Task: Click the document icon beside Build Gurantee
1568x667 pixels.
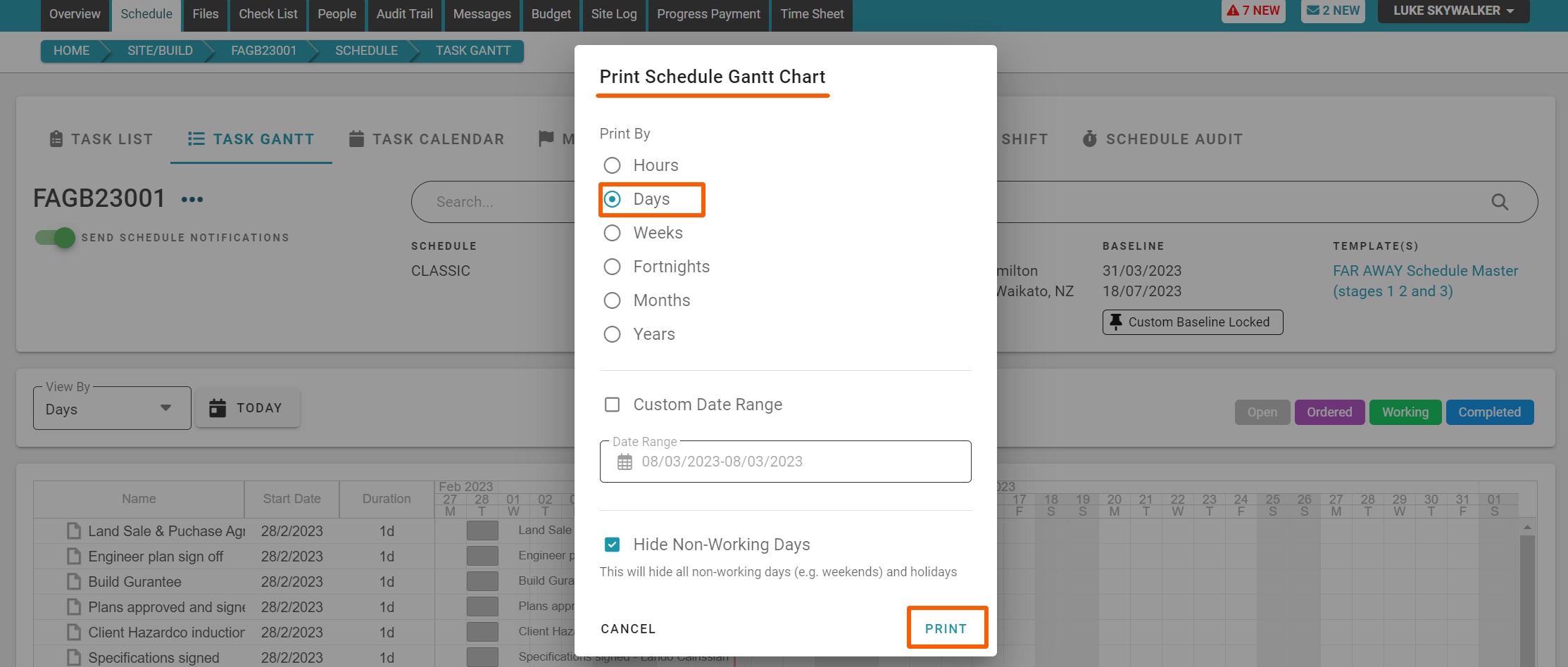Action: [x=73, y=582]
